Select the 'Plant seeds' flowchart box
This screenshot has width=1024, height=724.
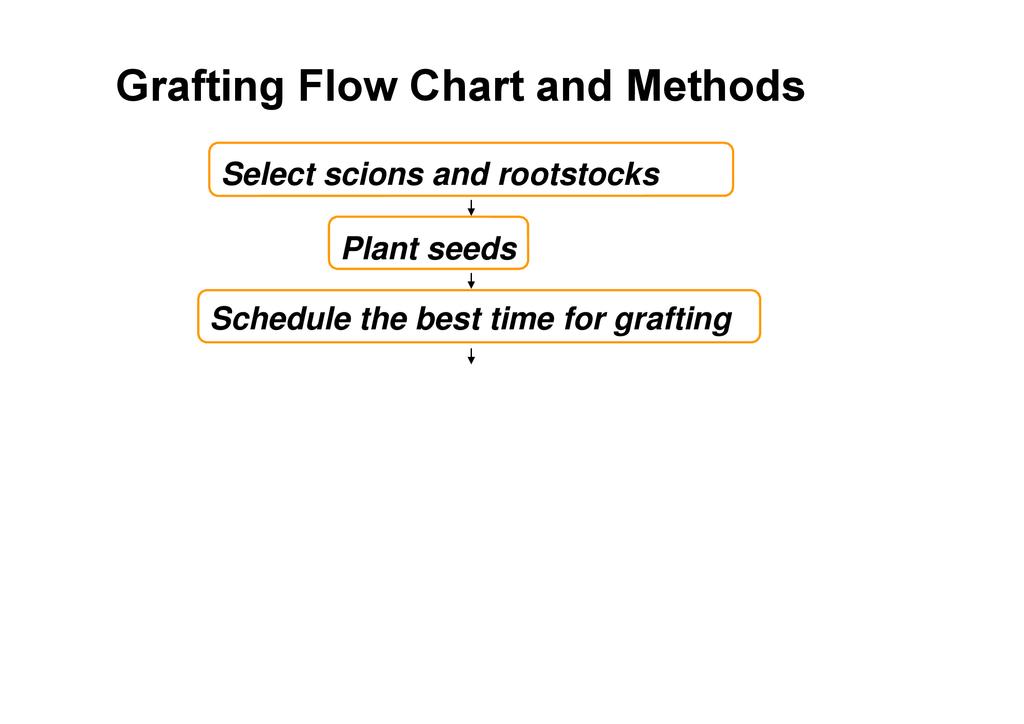(428, 243)
